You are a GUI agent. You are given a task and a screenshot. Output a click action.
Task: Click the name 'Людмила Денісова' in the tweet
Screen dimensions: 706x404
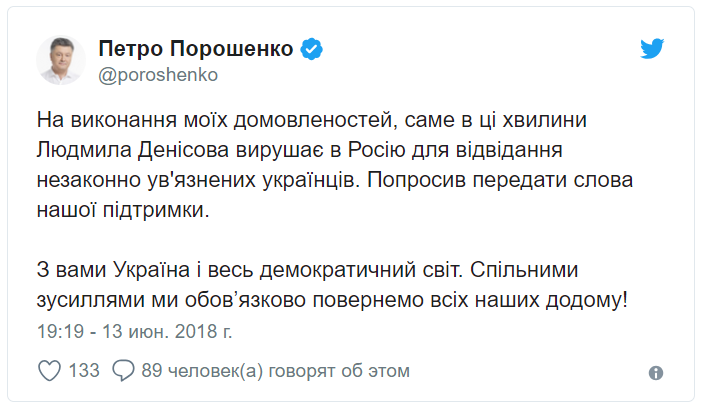[x=133, y=150]
